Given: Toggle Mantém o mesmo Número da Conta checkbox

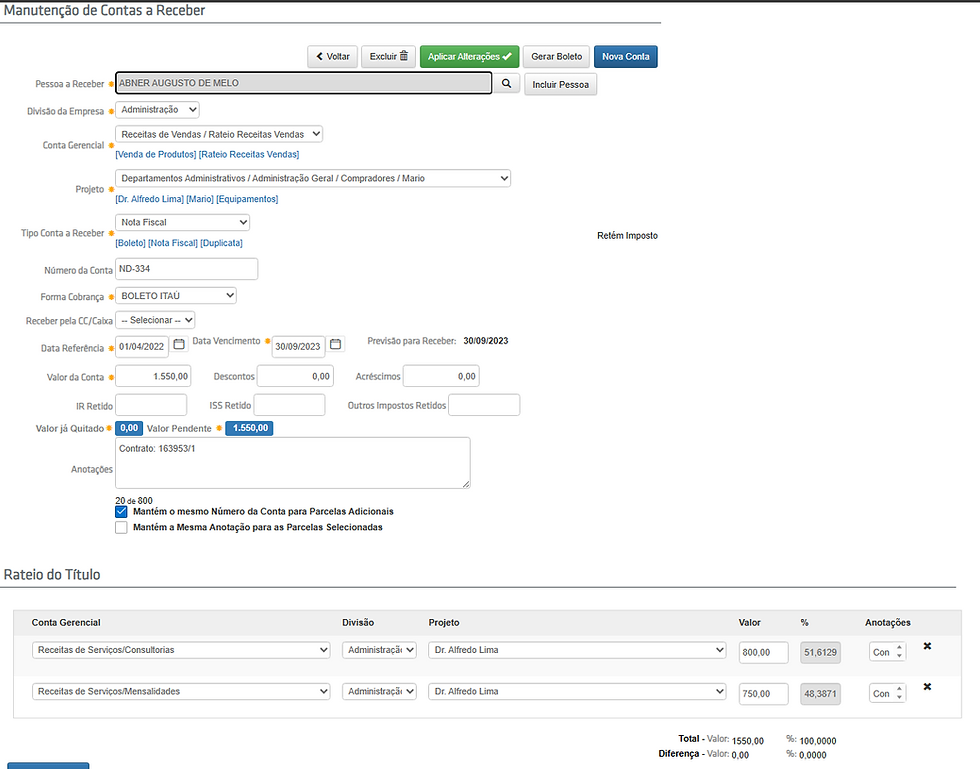Looking at the screenshot, I should (x=121, y=511).
